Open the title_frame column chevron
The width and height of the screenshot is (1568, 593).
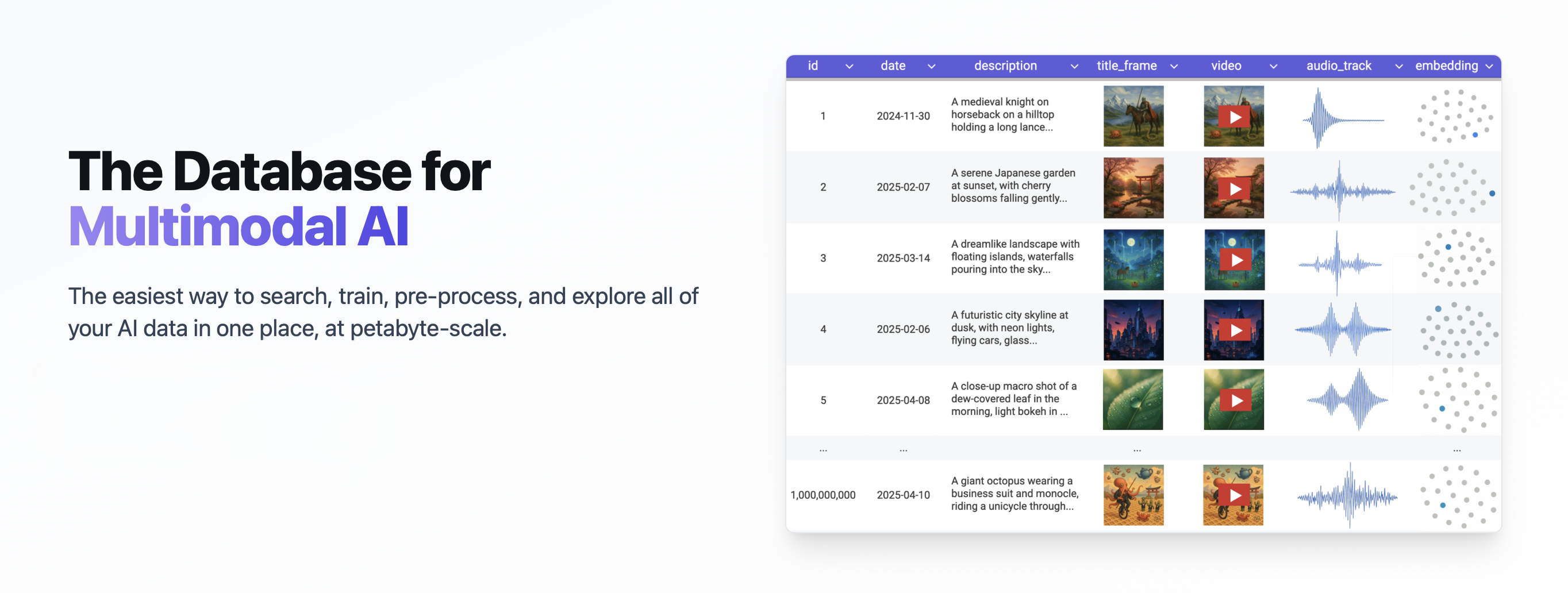tap(1174, 66)
